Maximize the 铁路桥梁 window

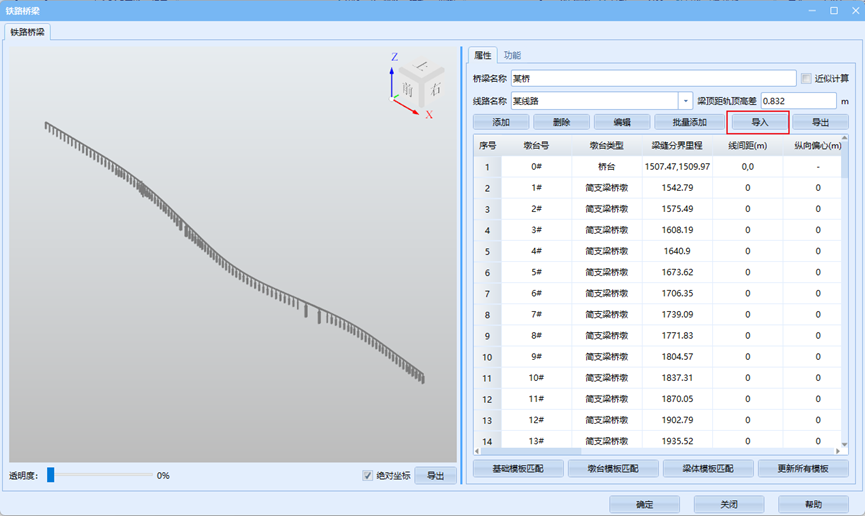point(833,10)
